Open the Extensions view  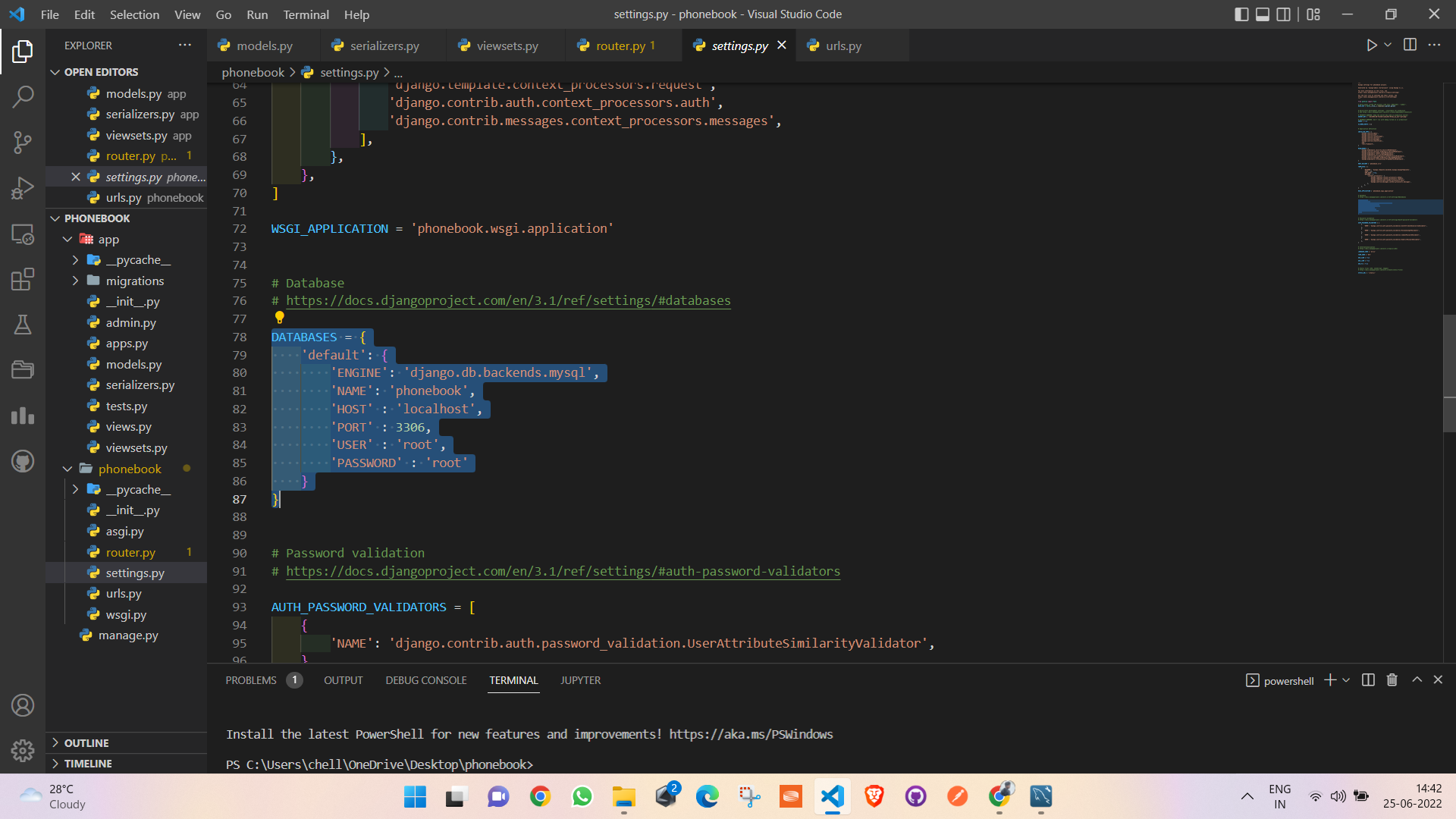pos(23,279)
